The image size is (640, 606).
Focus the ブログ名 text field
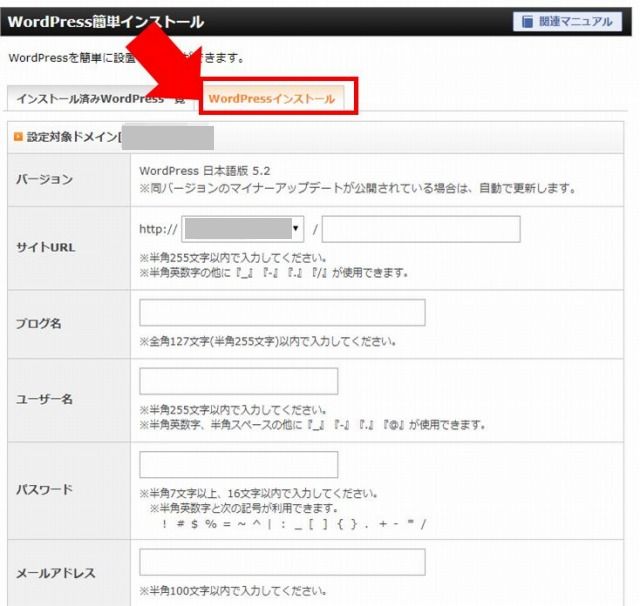tap(282, 313)
